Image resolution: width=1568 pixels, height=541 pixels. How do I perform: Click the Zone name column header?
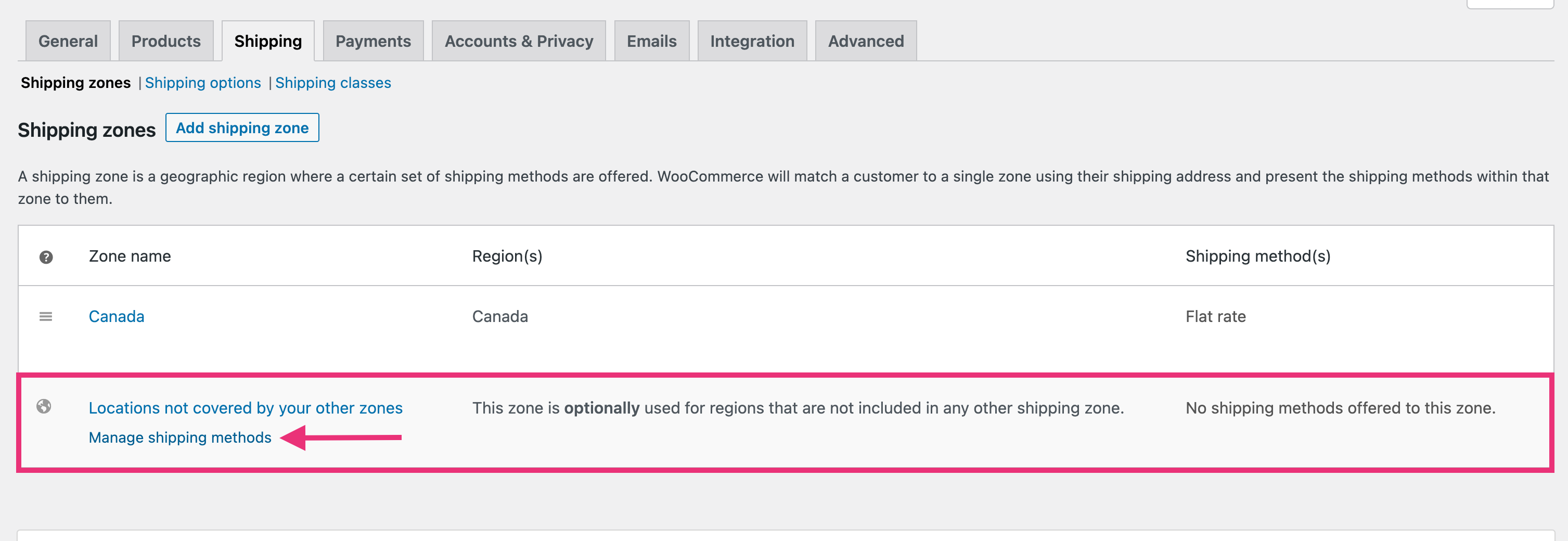130,256
